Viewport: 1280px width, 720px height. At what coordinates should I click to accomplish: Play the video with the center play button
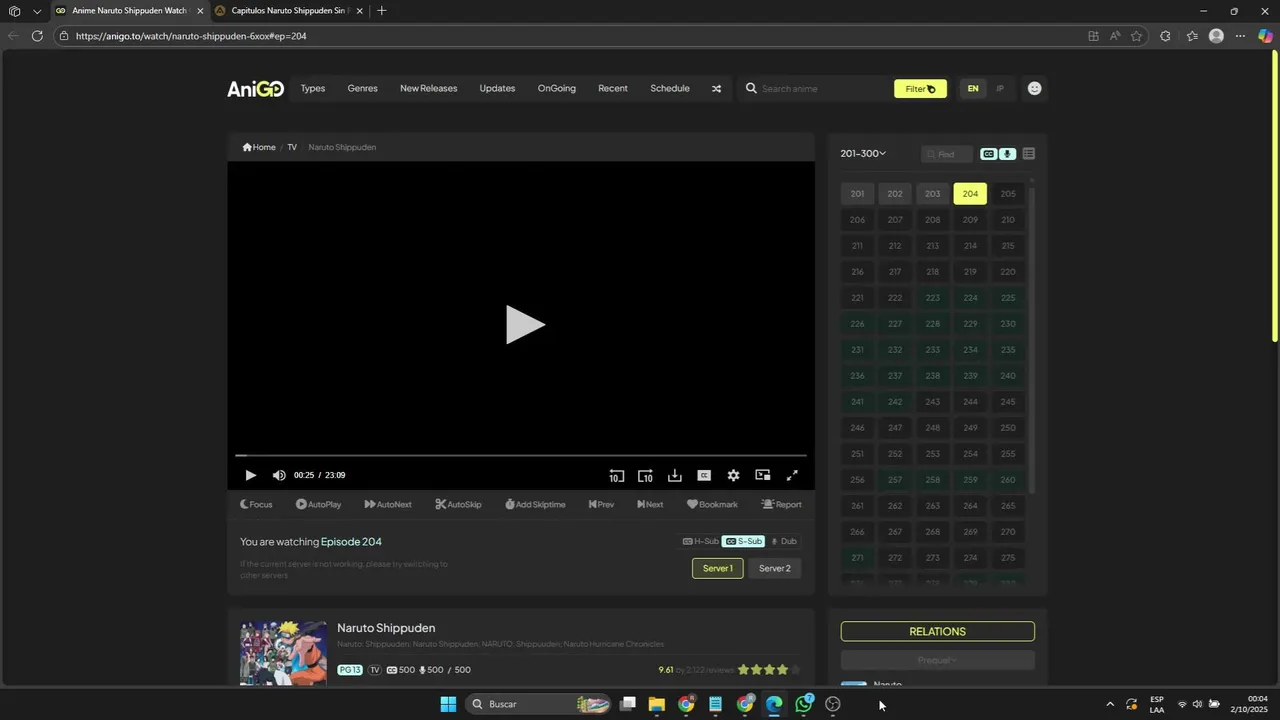pyautogui.click(x=525, y=325)
